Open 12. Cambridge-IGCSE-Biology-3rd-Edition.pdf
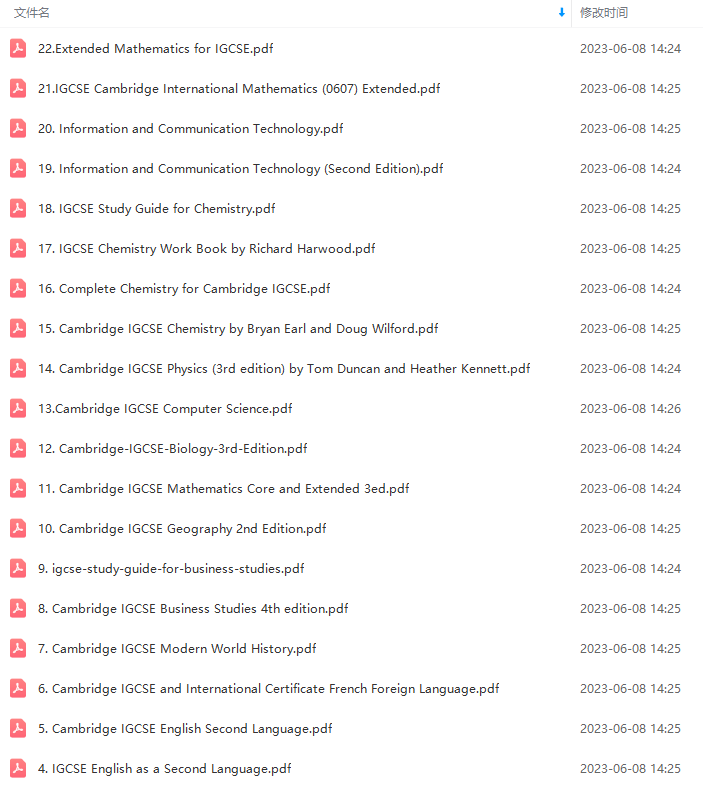This screenshot has height=795, width=703. [x=173, y=449]
